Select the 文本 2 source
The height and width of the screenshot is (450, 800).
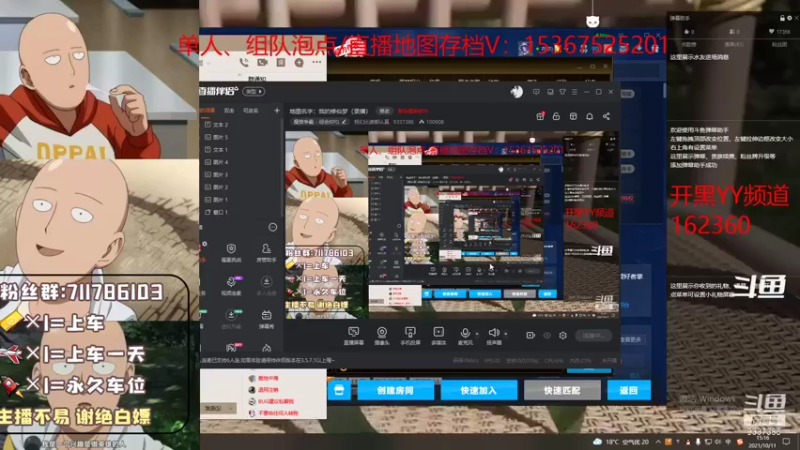[241, 124]
